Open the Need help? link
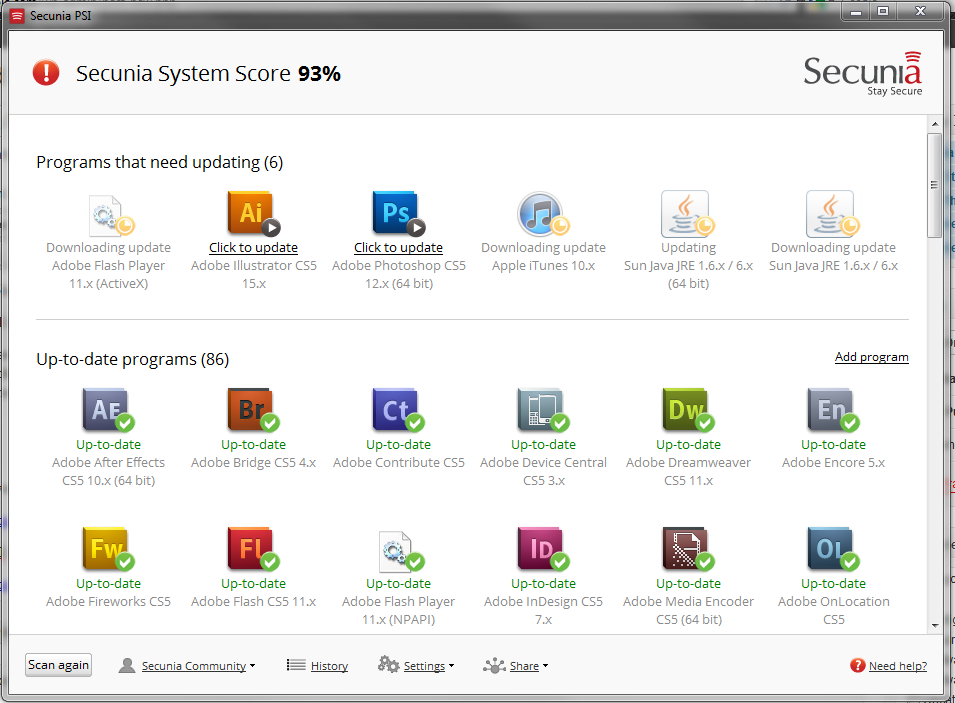The height and width of the screenshot is (703, 955). point(898,666)
